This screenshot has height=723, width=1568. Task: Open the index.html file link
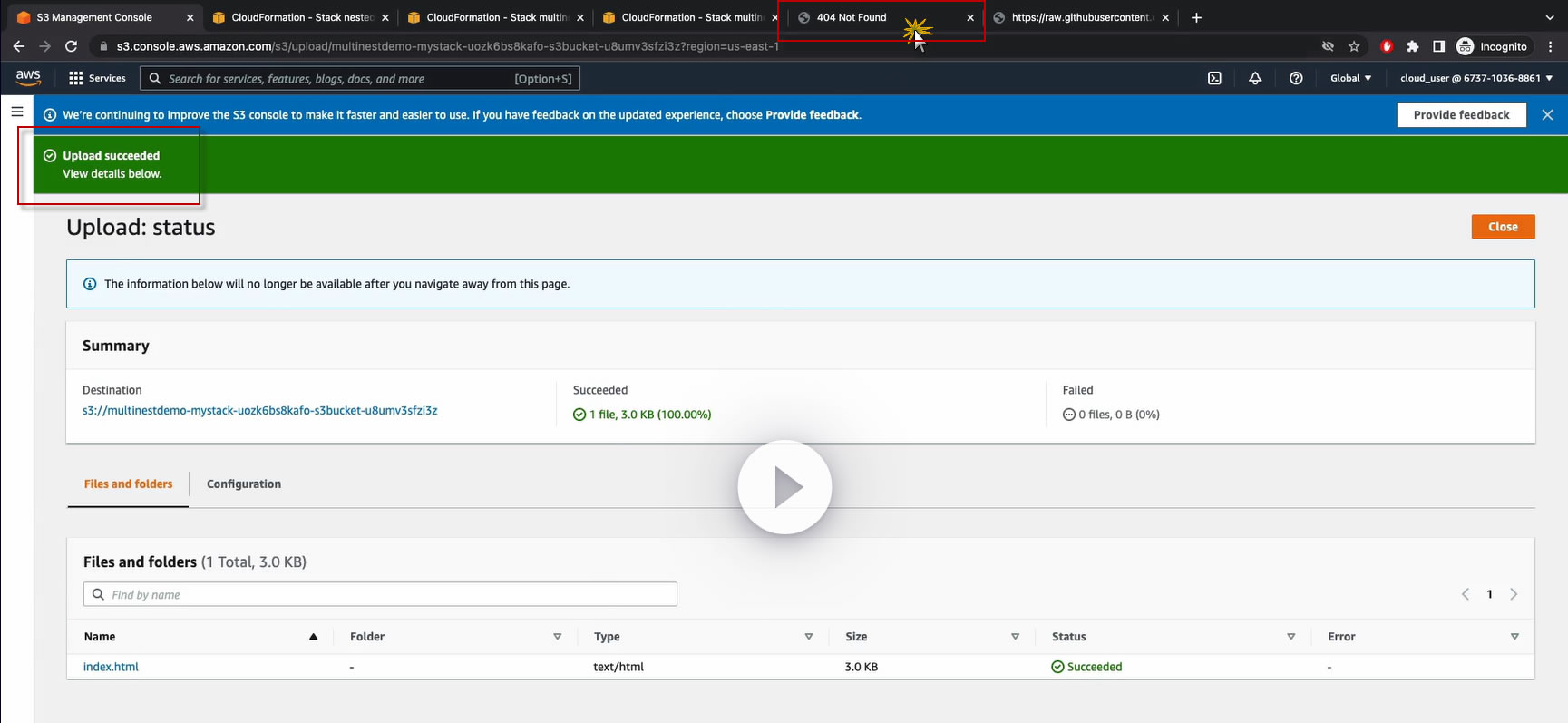(111, 667)
